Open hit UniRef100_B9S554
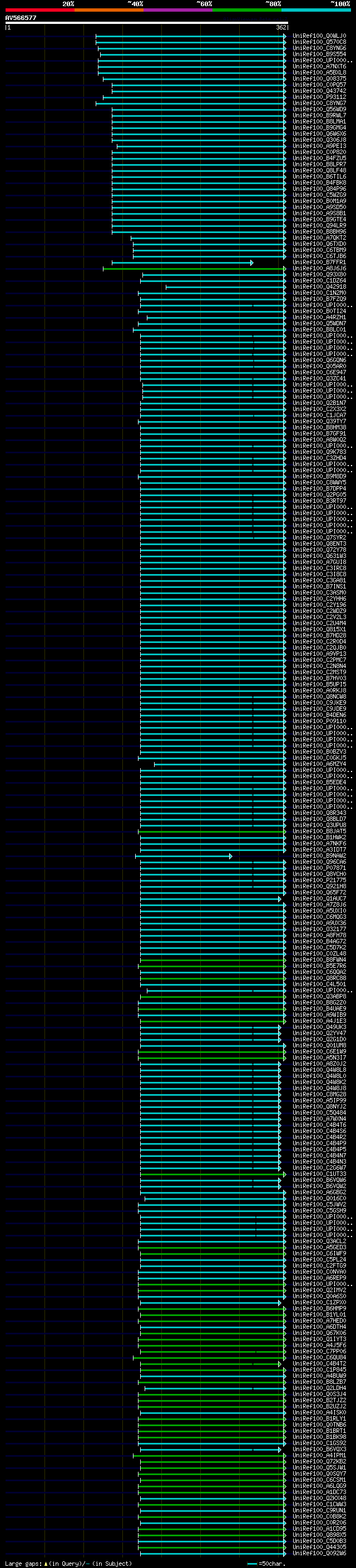This screenshot has width=356, height=1568. click(319, 55)
